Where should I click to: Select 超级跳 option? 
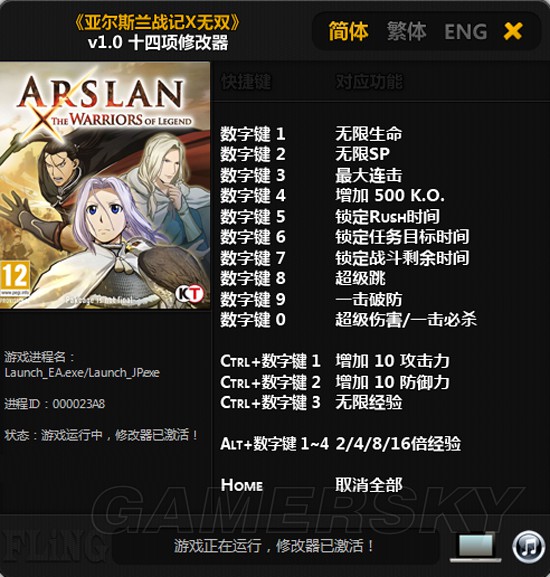tap(360, 278)
